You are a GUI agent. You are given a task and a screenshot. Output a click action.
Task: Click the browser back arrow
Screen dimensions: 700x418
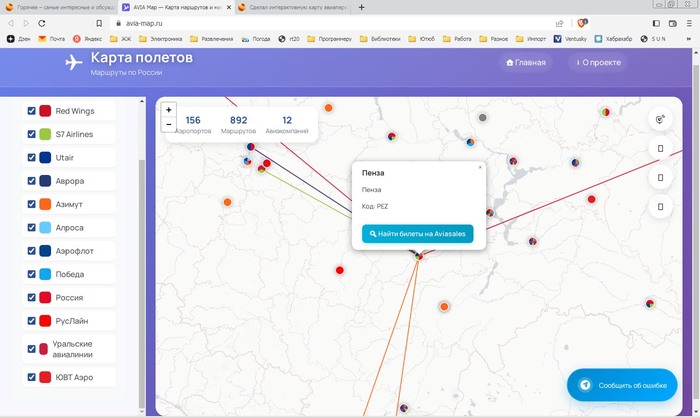[11, 23]
